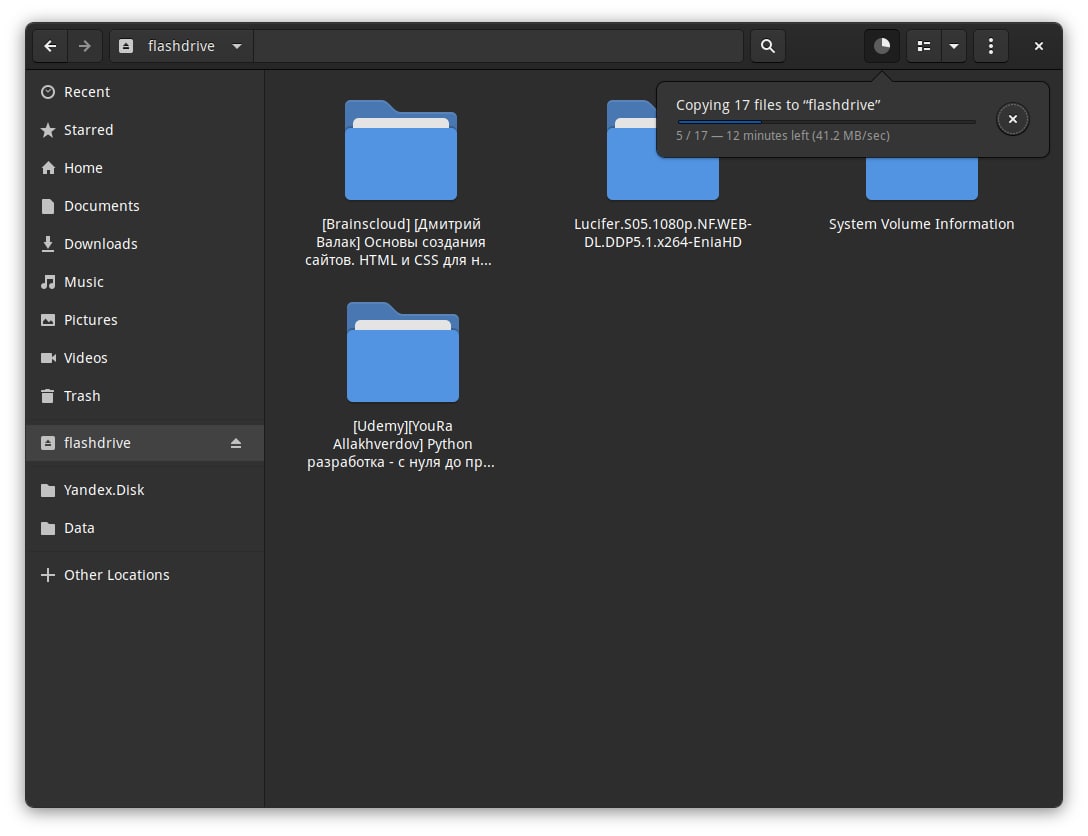
Task: Open Other Locations in sidebar
Action: 144,575
